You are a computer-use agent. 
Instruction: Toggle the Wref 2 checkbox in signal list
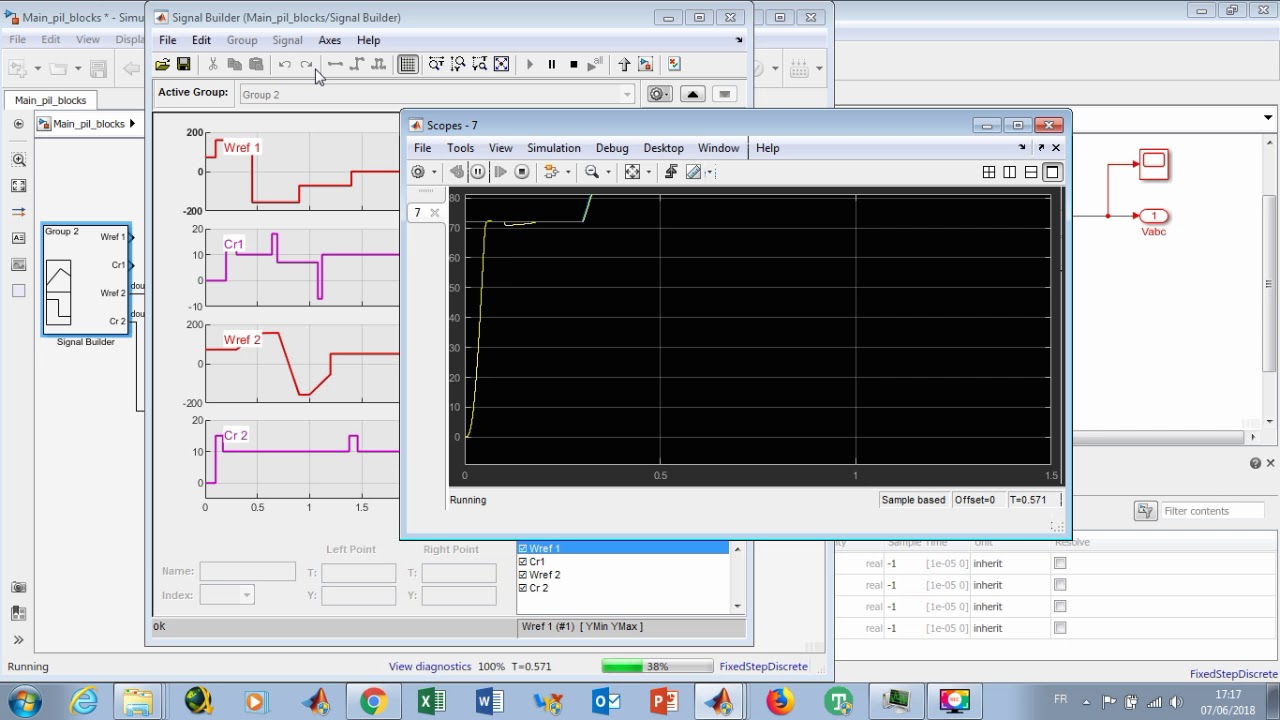click(522, 575)
